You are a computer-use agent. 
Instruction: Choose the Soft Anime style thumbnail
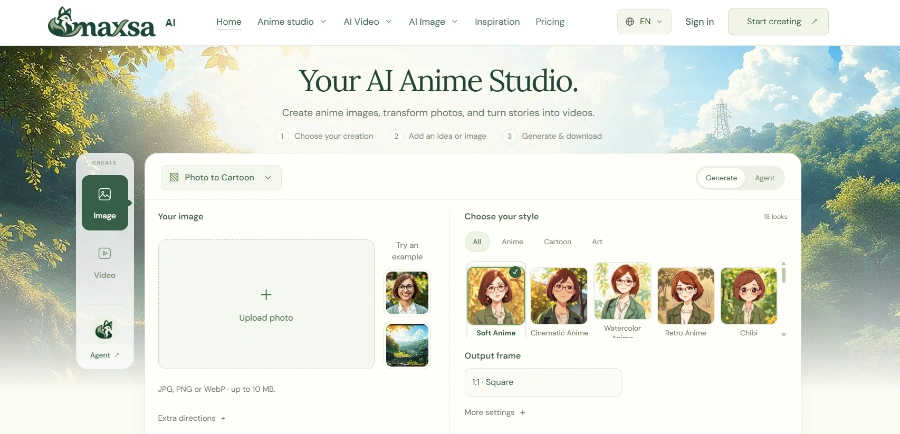click(496, 296)
